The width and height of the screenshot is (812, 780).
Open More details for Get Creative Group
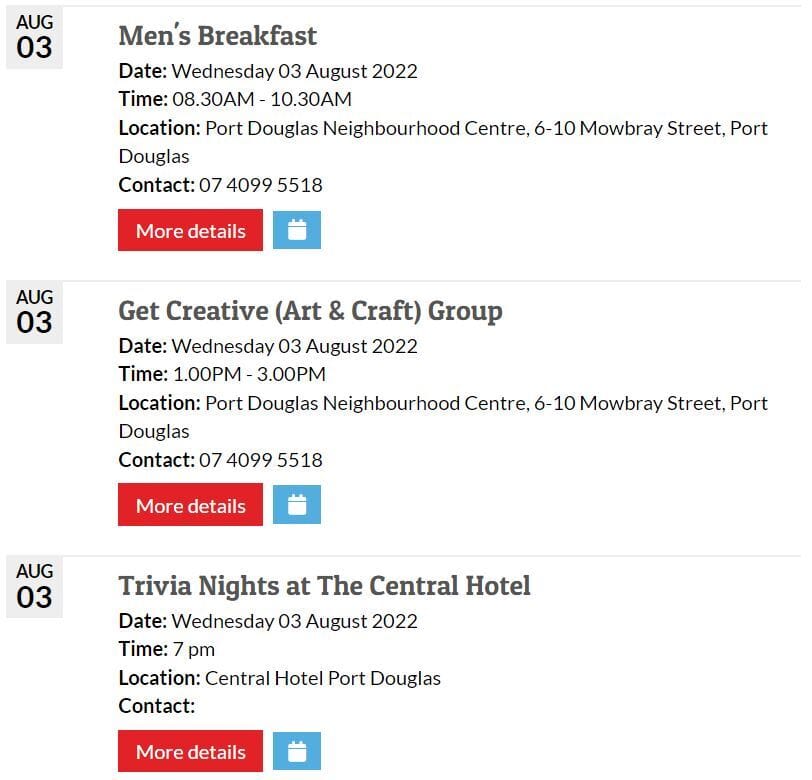pyautogui.click(x=190, y=505)
